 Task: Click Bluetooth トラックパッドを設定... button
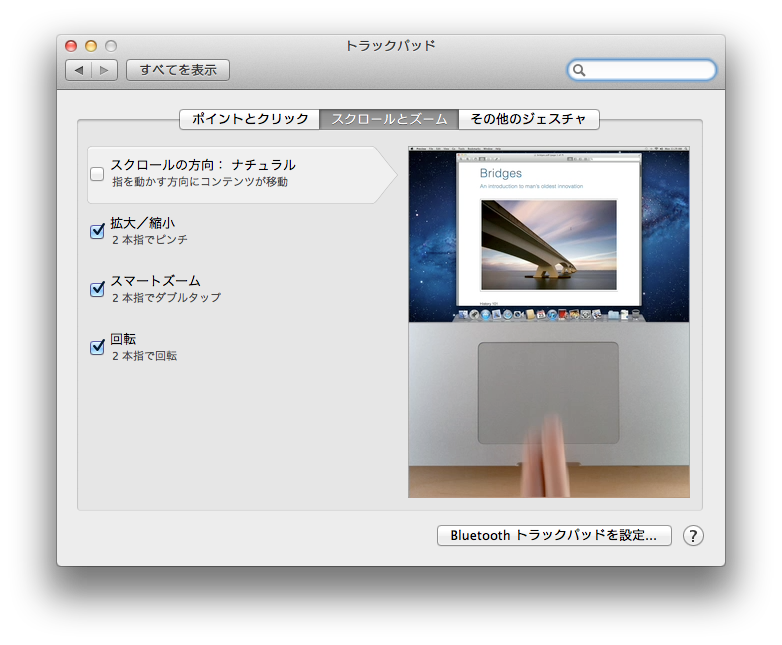[x=554, y=535]
